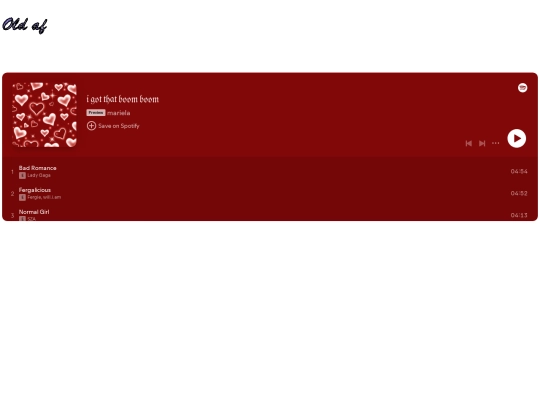Image resolution: width=540 pixels, height=405 pixels.
Task: Click the 'Old af' heading
Action: (24, 25)
